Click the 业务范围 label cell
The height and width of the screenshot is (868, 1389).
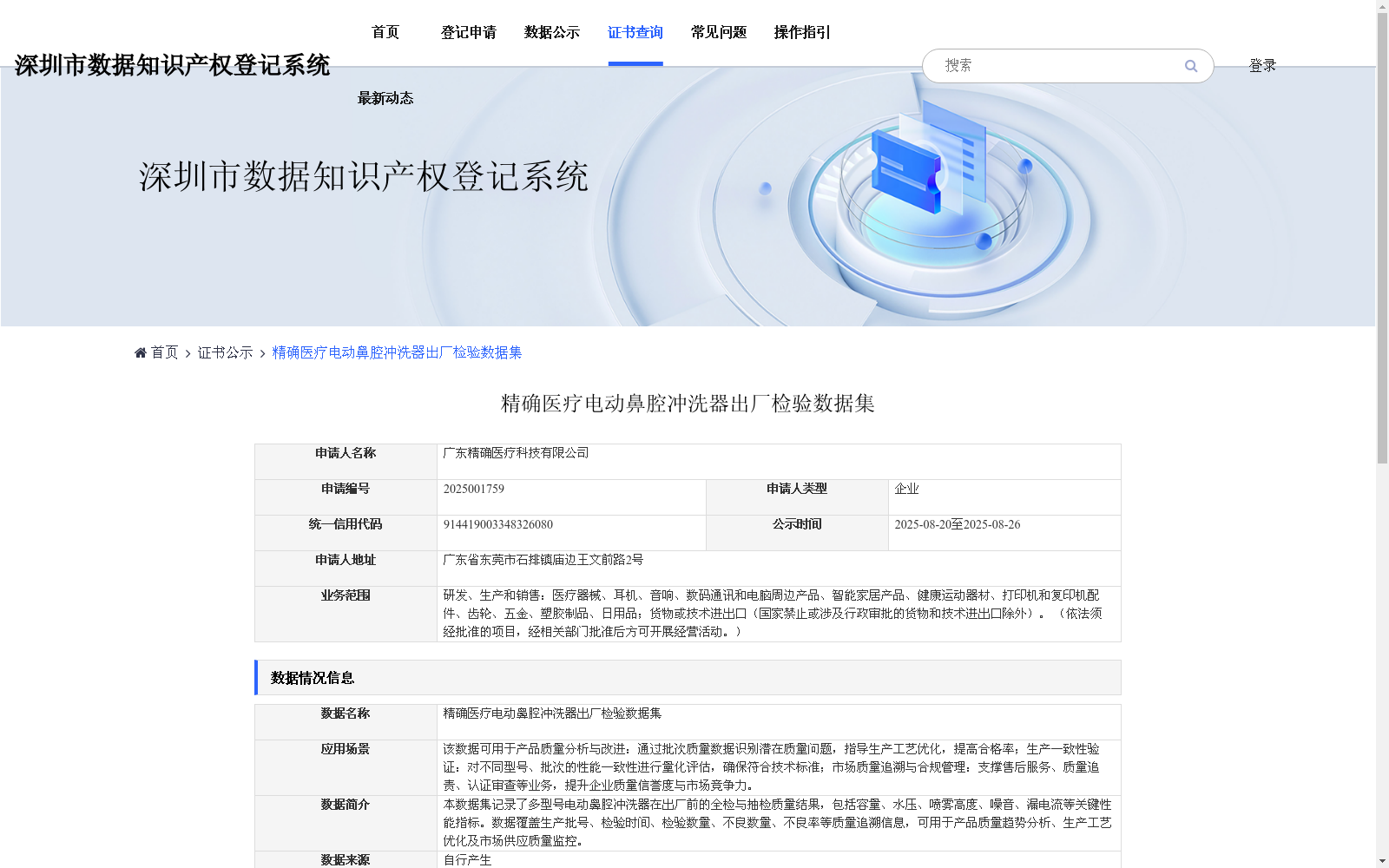tap(346, 615)
